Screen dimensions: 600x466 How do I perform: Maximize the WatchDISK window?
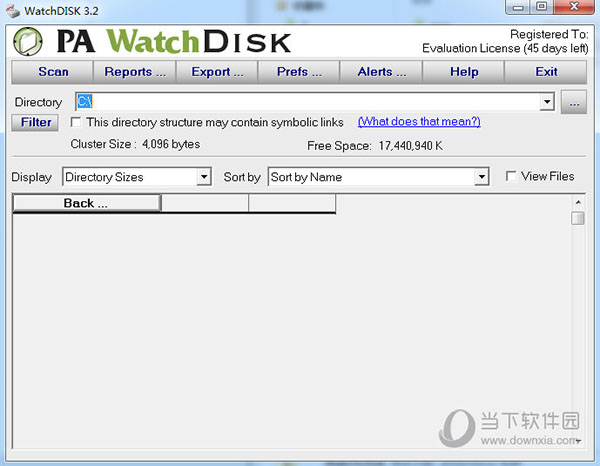coord(541,7)
